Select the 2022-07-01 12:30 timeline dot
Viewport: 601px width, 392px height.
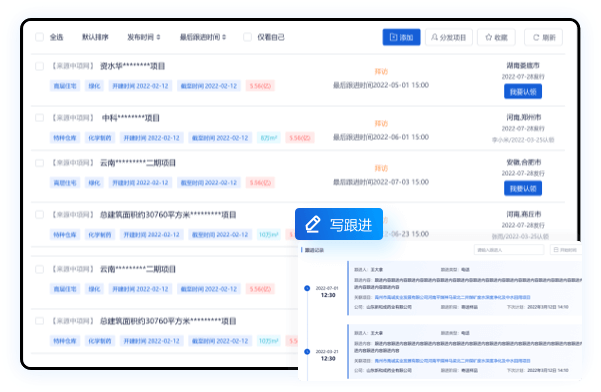[307, 288]
